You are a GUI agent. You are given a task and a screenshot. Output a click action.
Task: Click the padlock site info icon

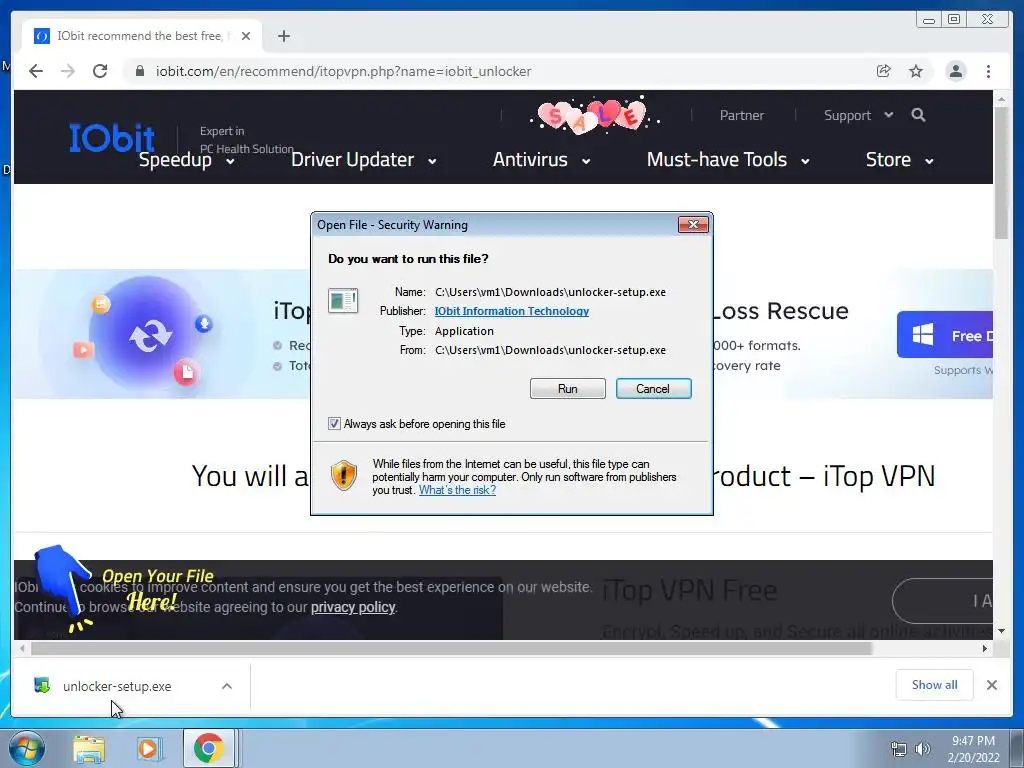tap(139, 71)
